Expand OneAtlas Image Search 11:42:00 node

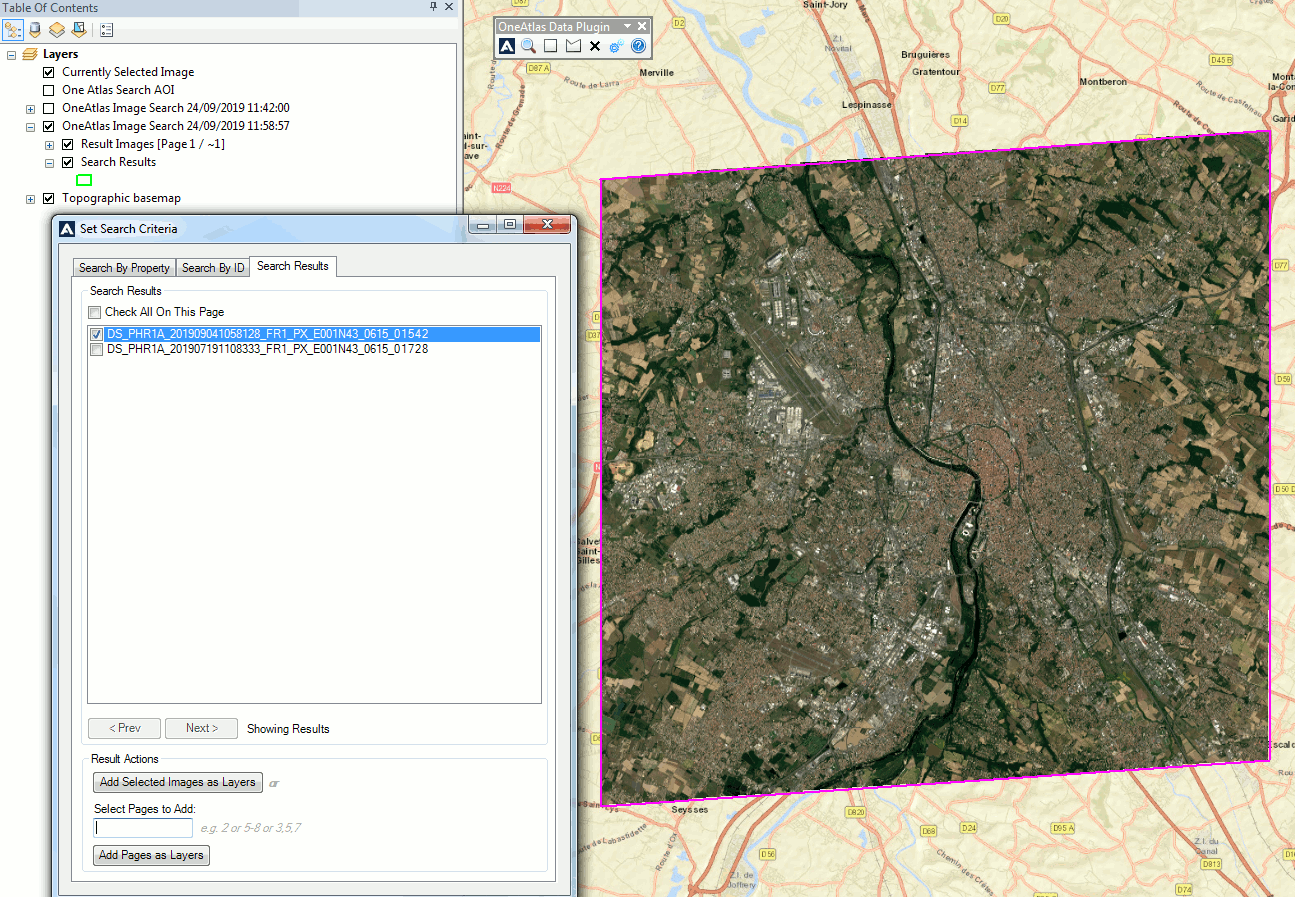click(30, 107)
